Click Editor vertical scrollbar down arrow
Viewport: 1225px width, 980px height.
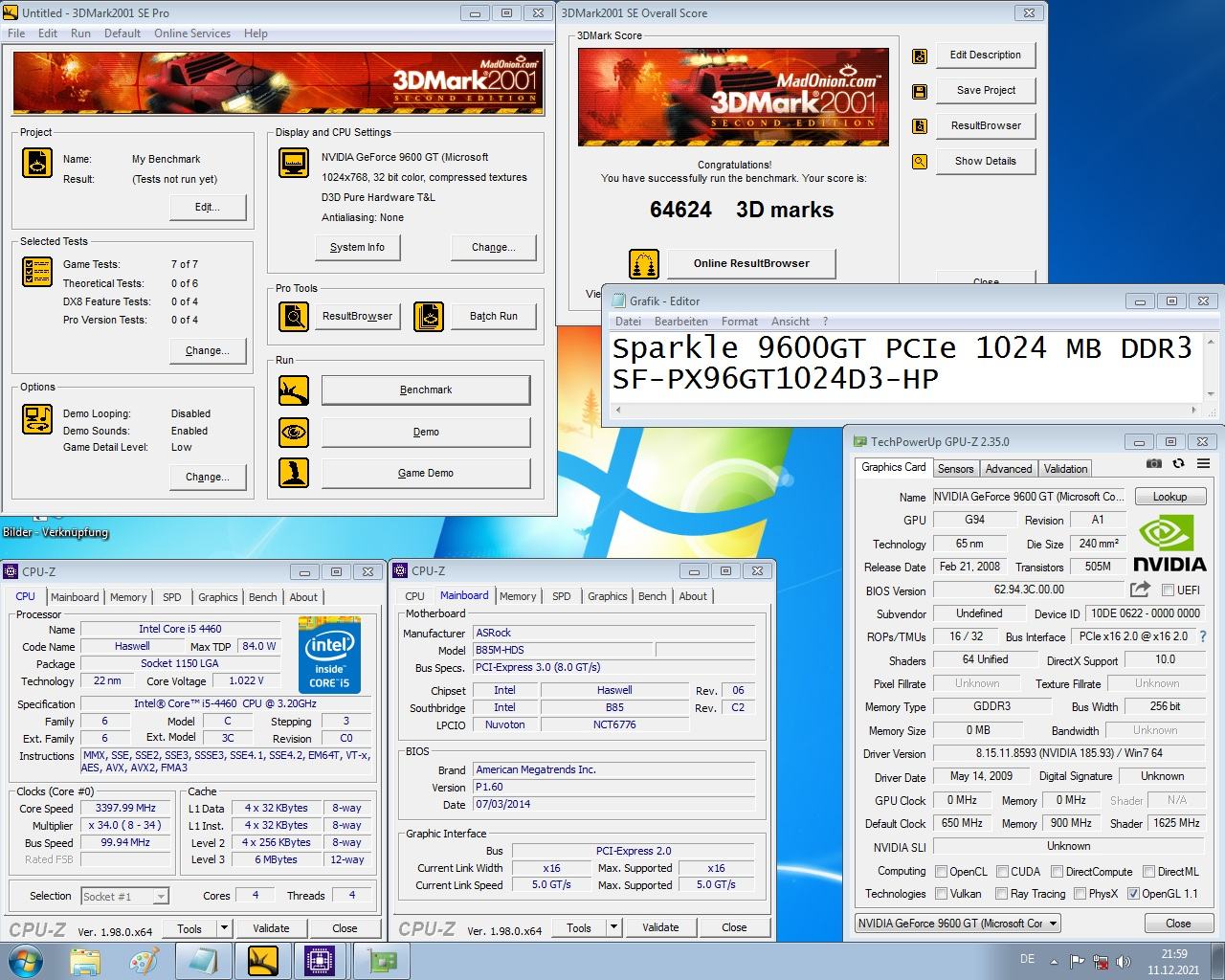tap(1211, 393)
